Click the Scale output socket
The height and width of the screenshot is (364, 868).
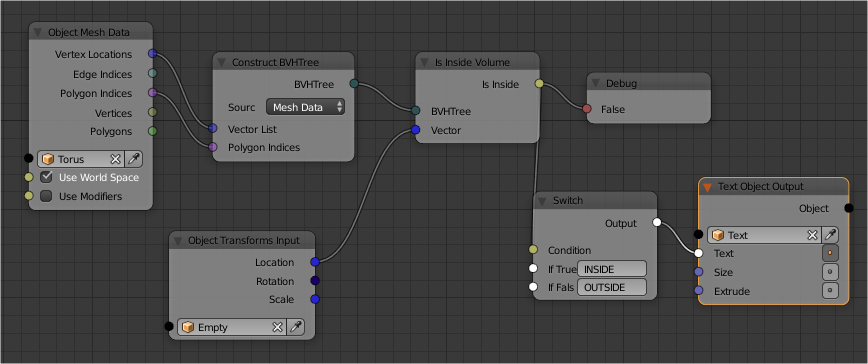click(x=315, y=299)
